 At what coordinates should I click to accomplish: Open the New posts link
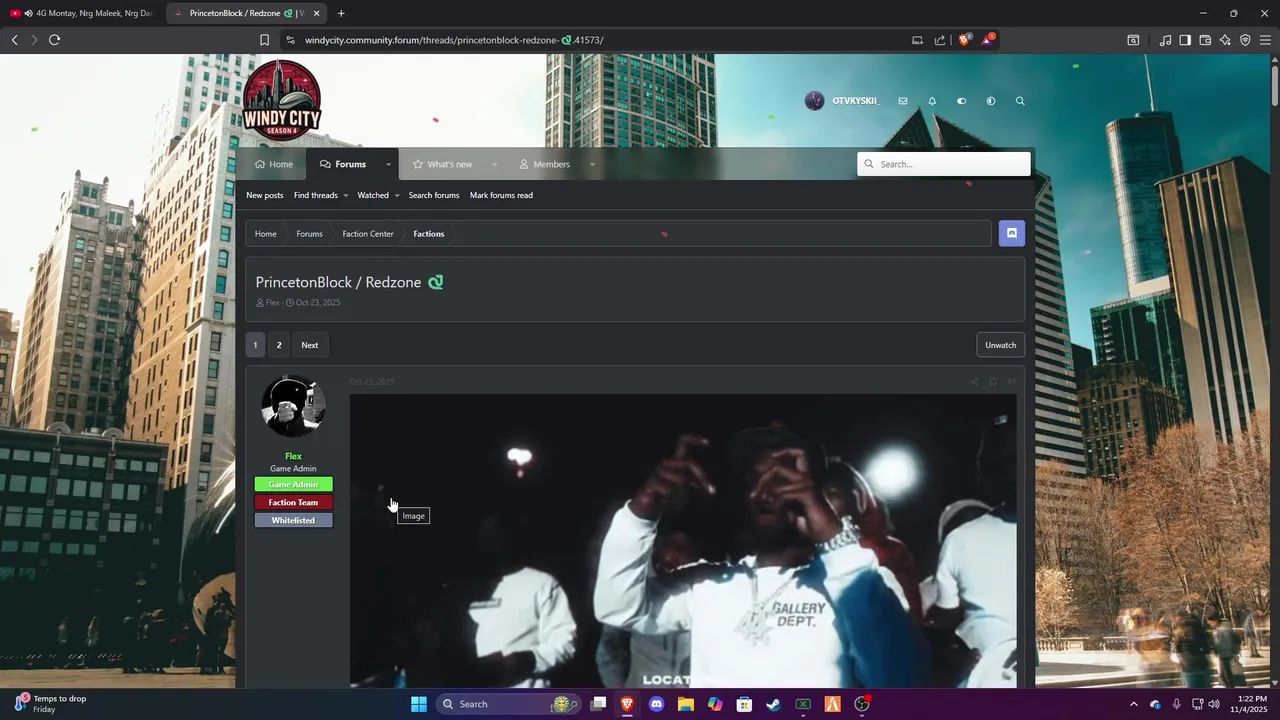point(265,195)
